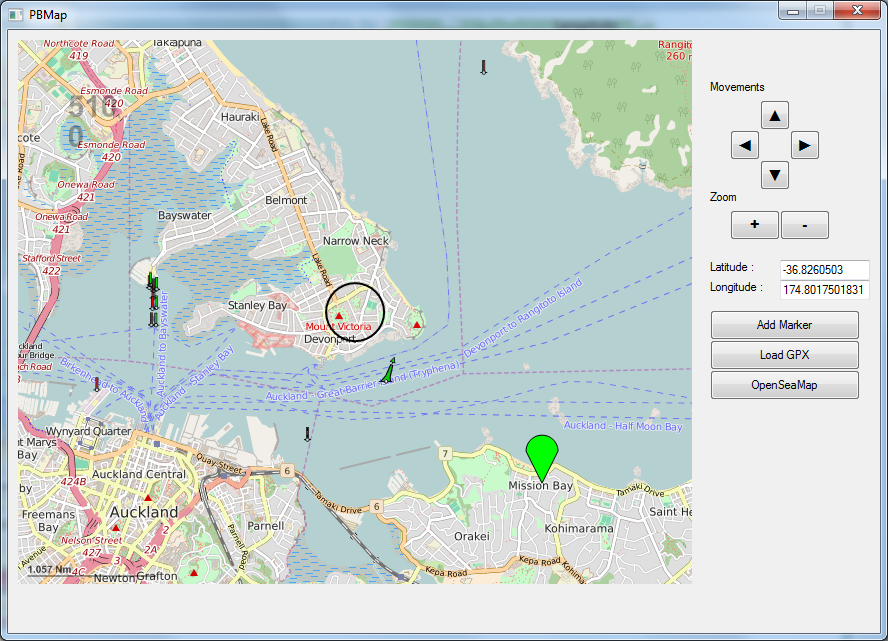Image resolution: width=888 pixels, height=641 pixels.
Task: Zoom in with the plus button
Action: 755,225
